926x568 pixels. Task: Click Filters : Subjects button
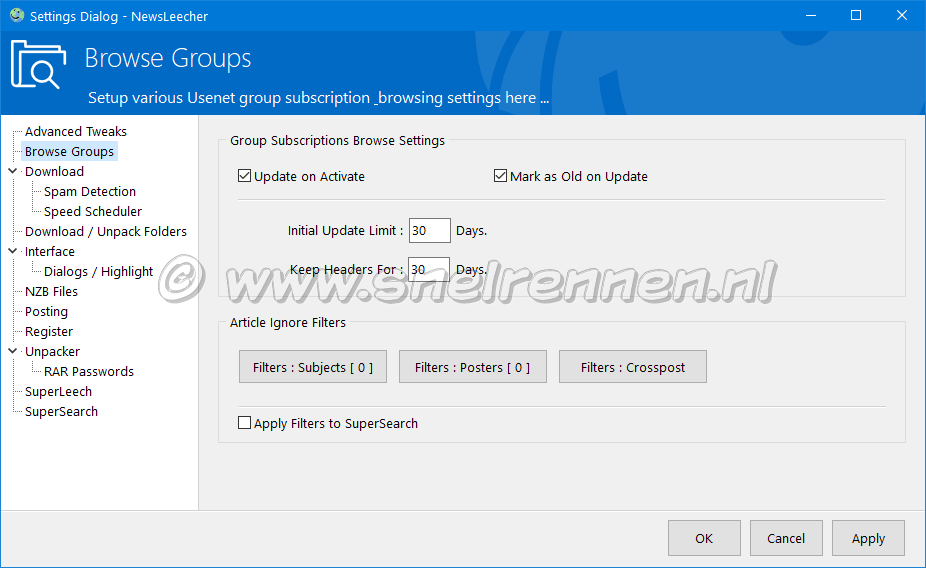[313, 367]
